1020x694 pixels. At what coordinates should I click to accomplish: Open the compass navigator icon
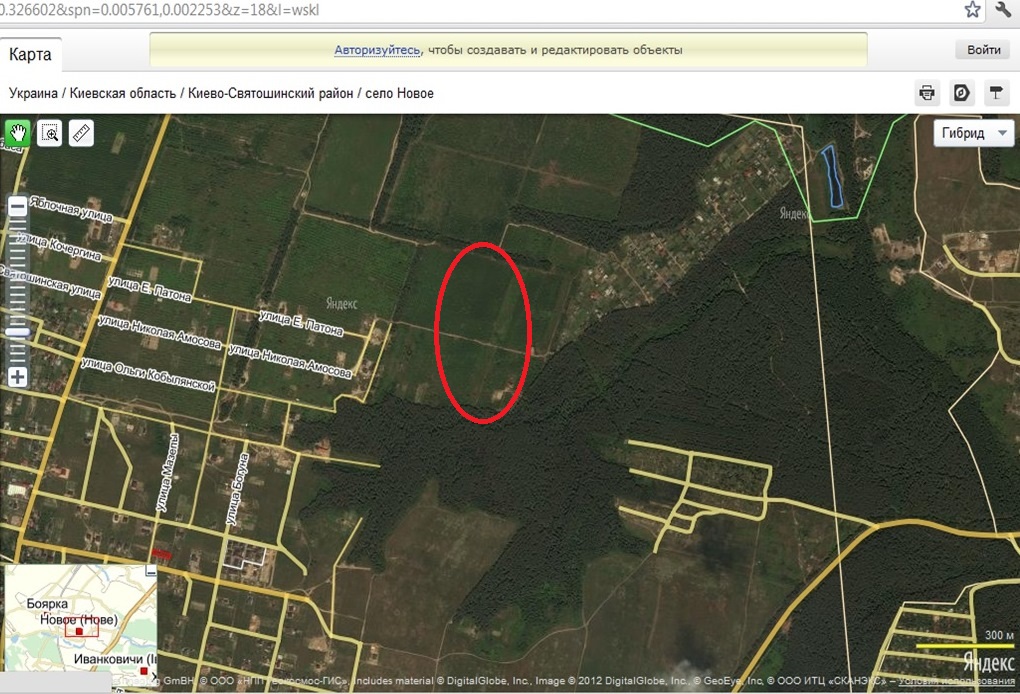point(961,93)
